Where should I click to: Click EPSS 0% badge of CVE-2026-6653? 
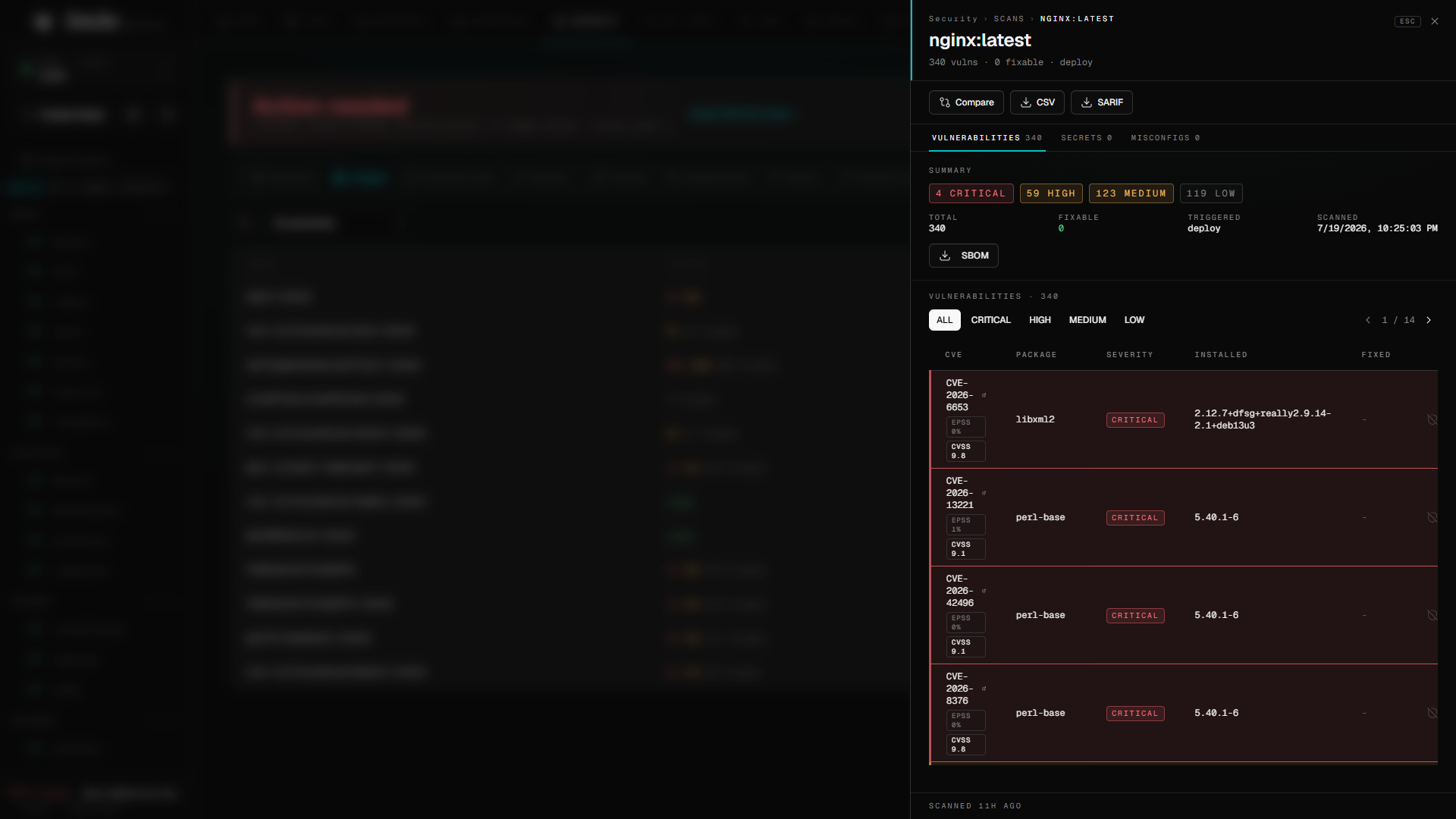[965, 427]
